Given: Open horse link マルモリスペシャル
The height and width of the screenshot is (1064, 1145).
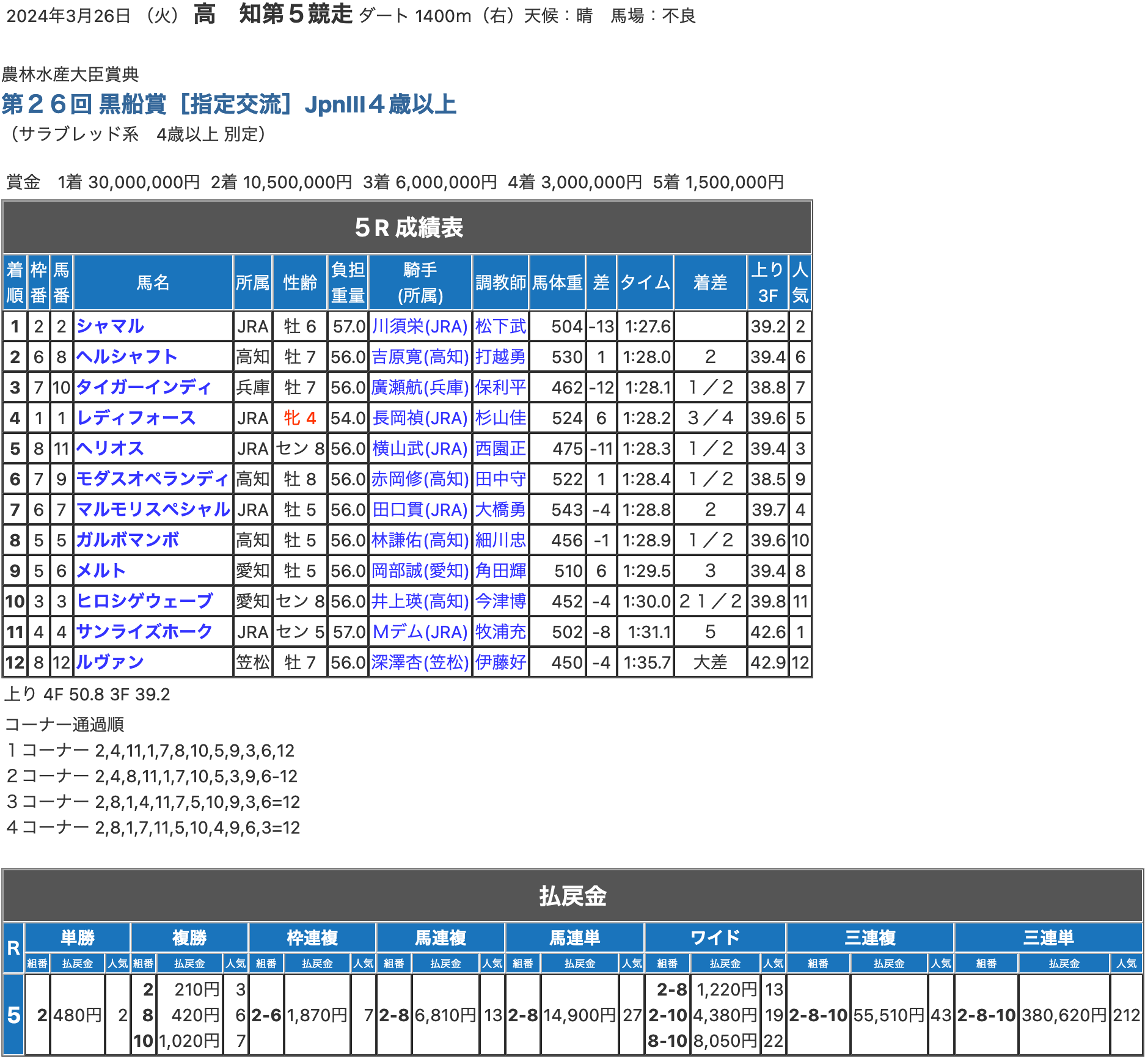Looking at the screenshot, I should [153, 510].
